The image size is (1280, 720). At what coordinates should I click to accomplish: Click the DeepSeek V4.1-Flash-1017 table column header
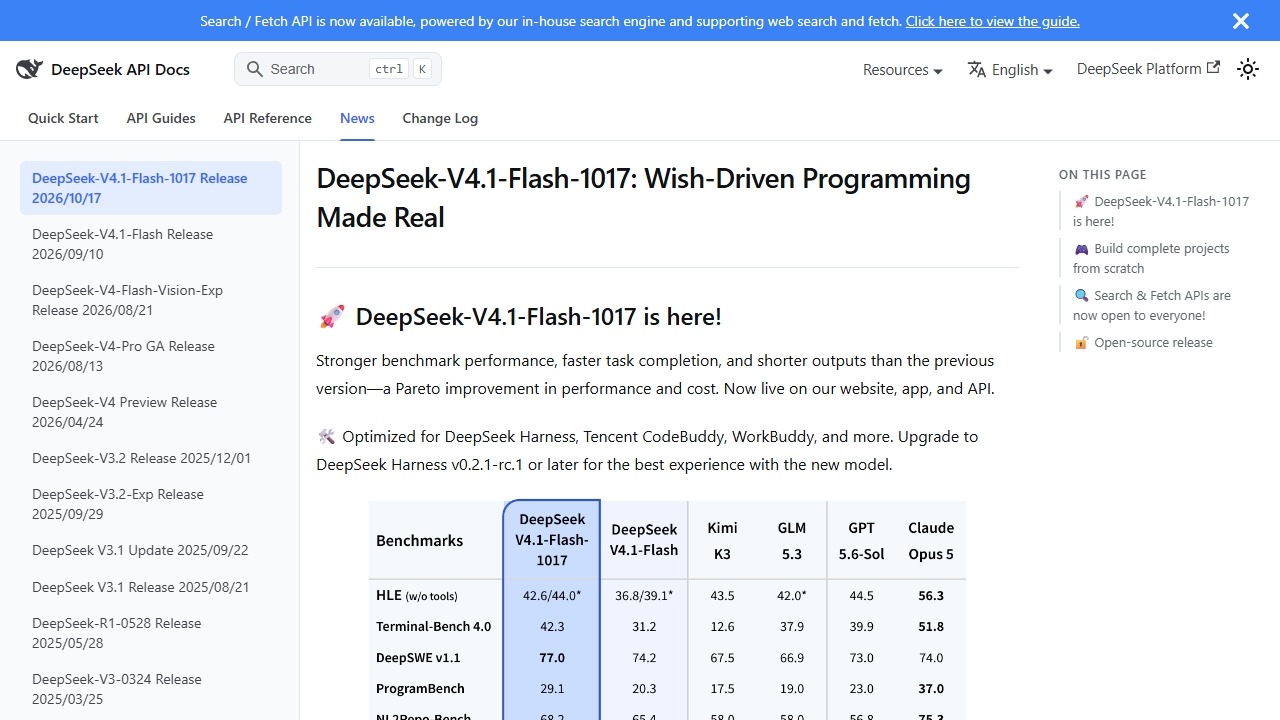click(x=552, y=540)
